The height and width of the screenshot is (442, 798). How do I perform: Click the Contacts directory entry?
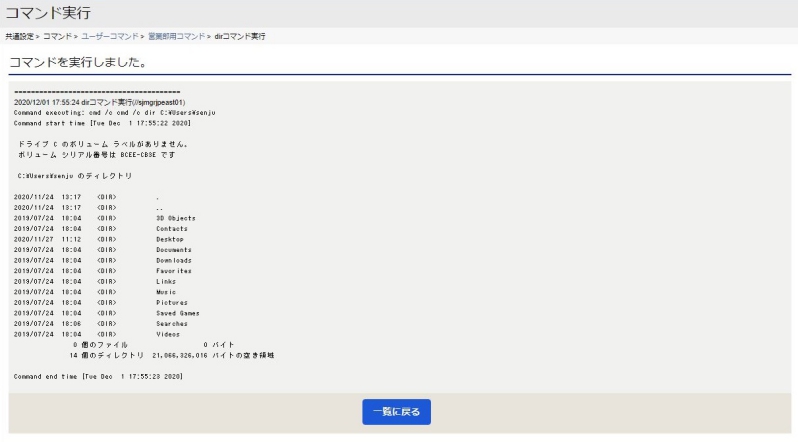(x=172, y=229)
